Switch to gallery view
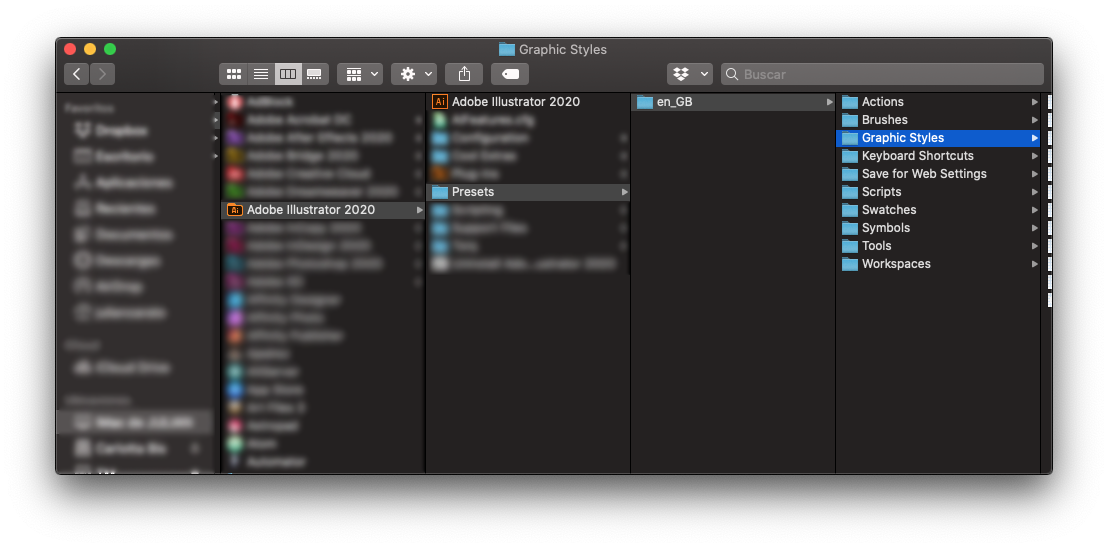The image size is (1108, 548). pyautogui.click(x=315, y=74)
